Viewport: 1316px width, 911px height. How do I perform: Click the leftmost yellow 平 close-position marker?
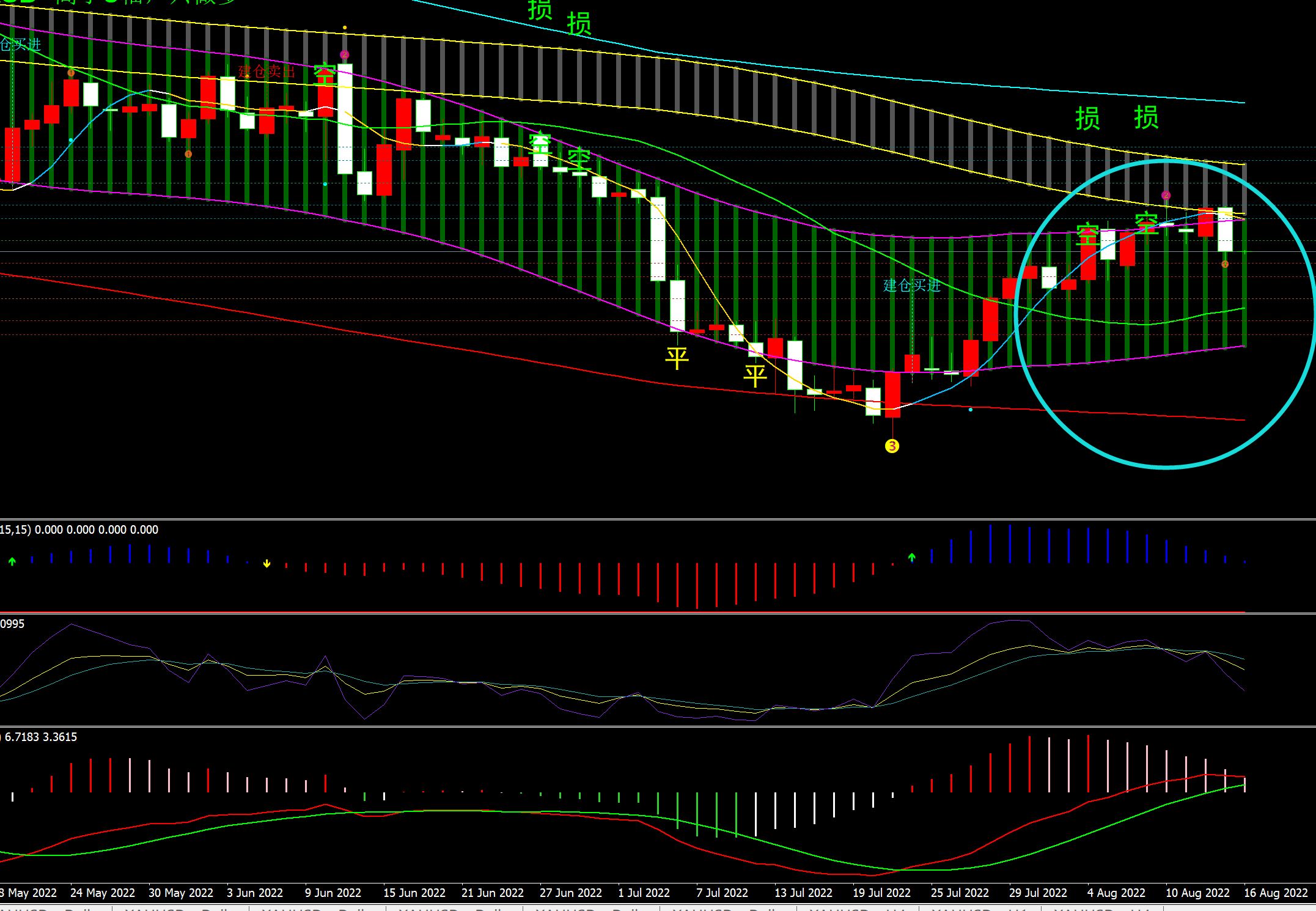pos(677,358)
